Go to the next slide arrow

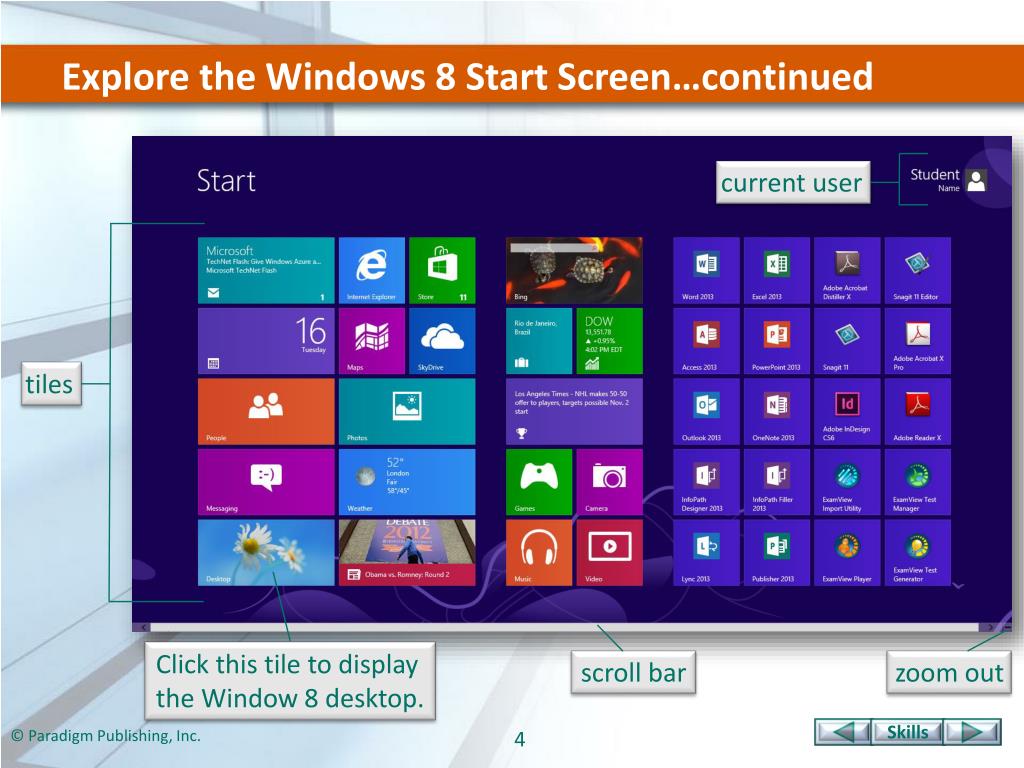click(972, 731)
